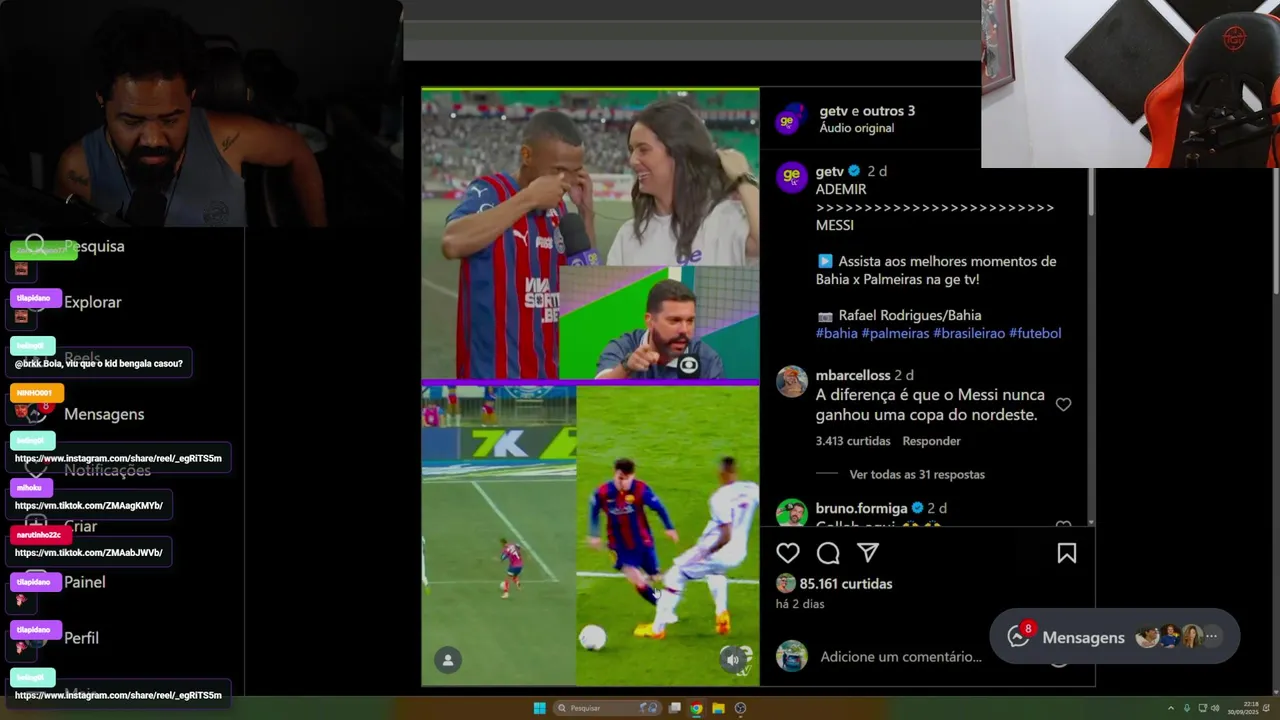Open comments via the speech bubble icon
Screen dimensions: 1280x720
(x=828, y=553)
